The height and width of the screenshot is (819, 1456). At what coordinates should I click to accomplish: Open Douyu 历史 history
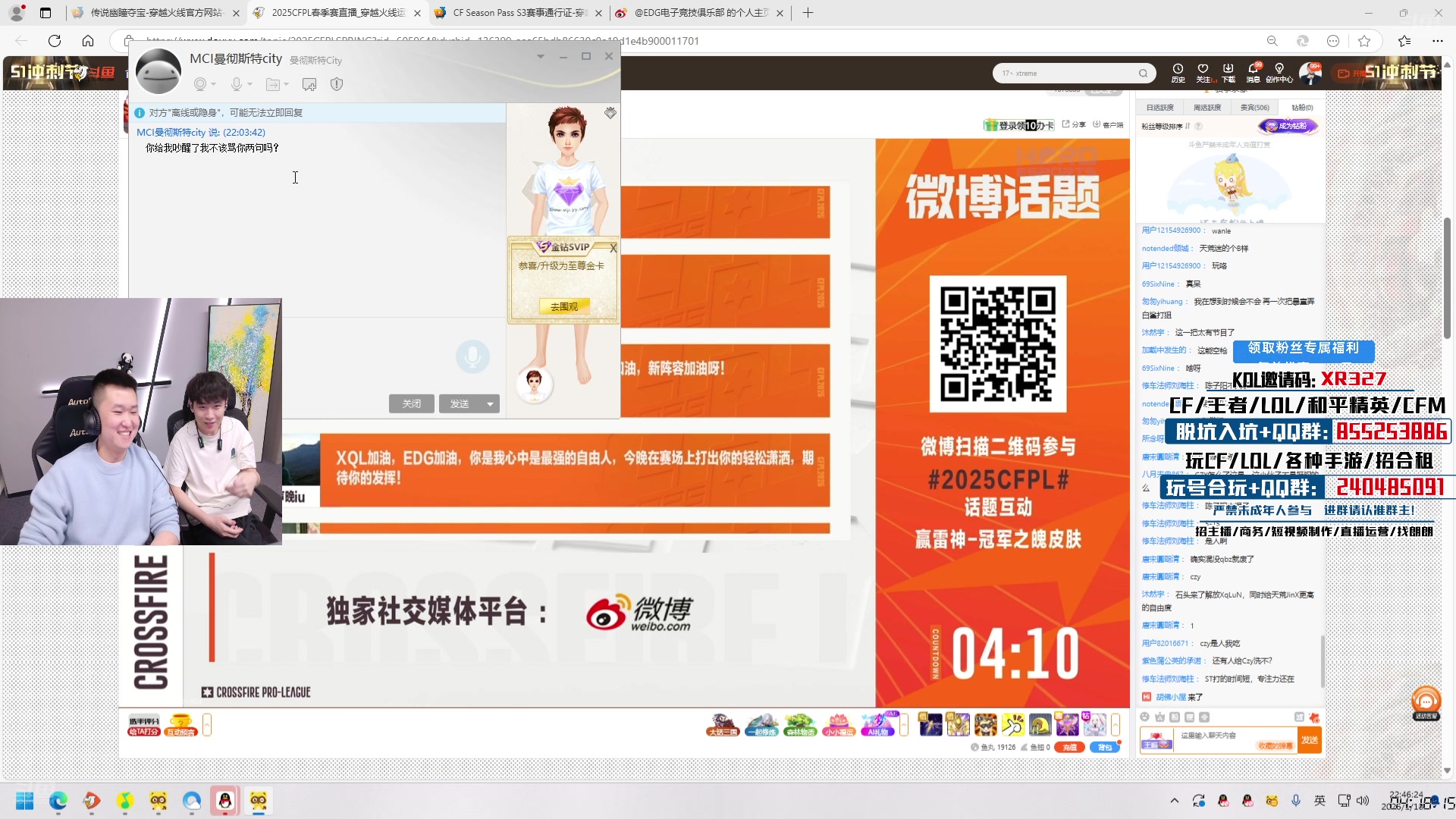click(1178, 73)
